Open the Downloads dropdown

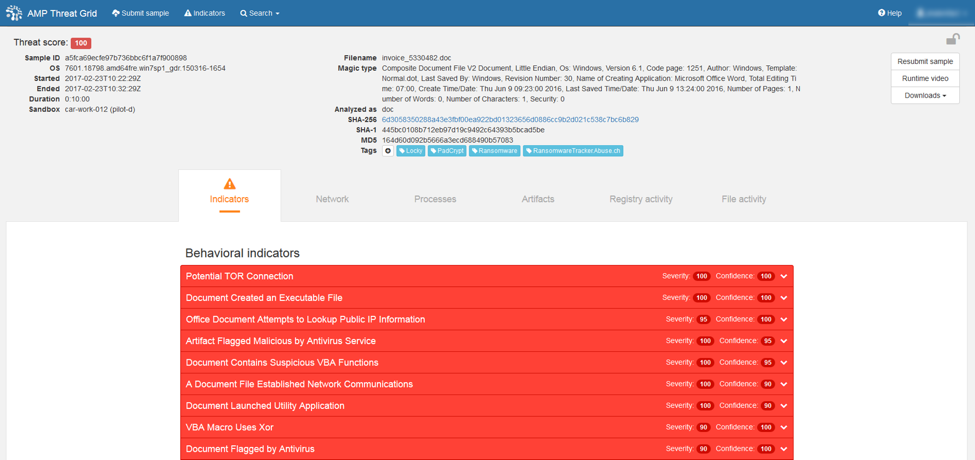[x=925, y=95]
